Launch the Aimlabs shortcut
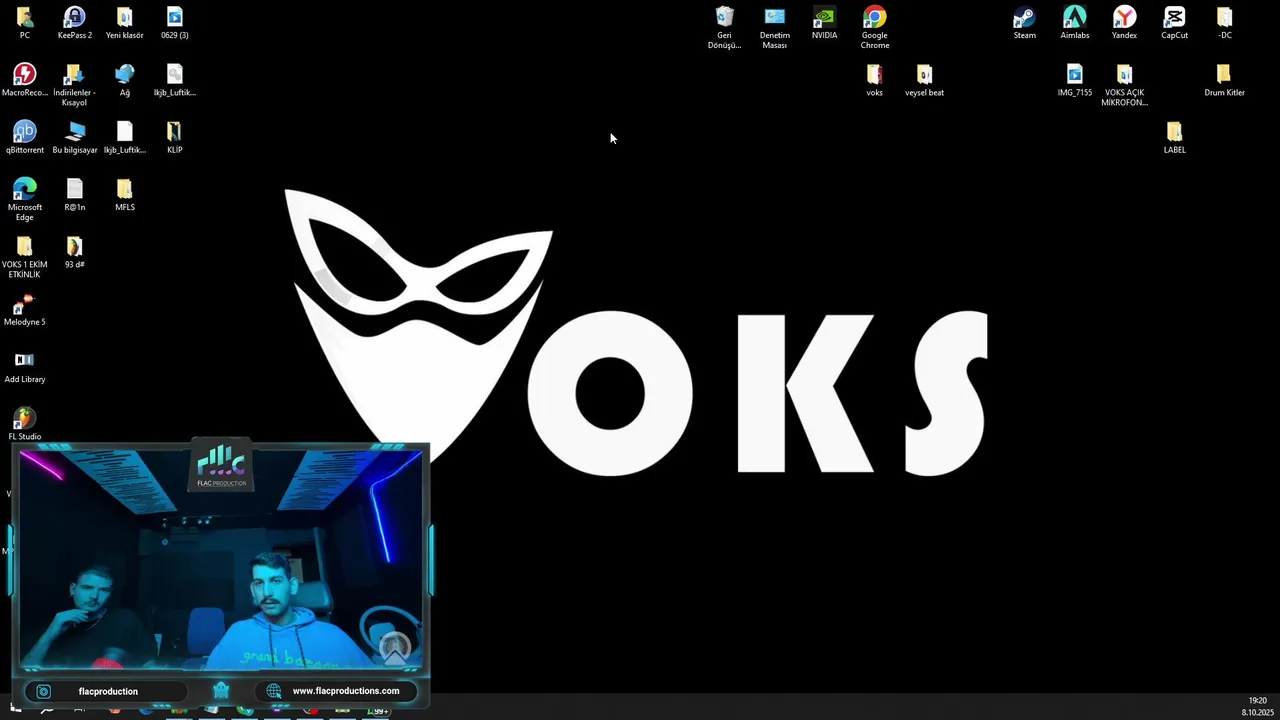Image resolution: width=1280 pixels, height=720 pixels. 1075,23
